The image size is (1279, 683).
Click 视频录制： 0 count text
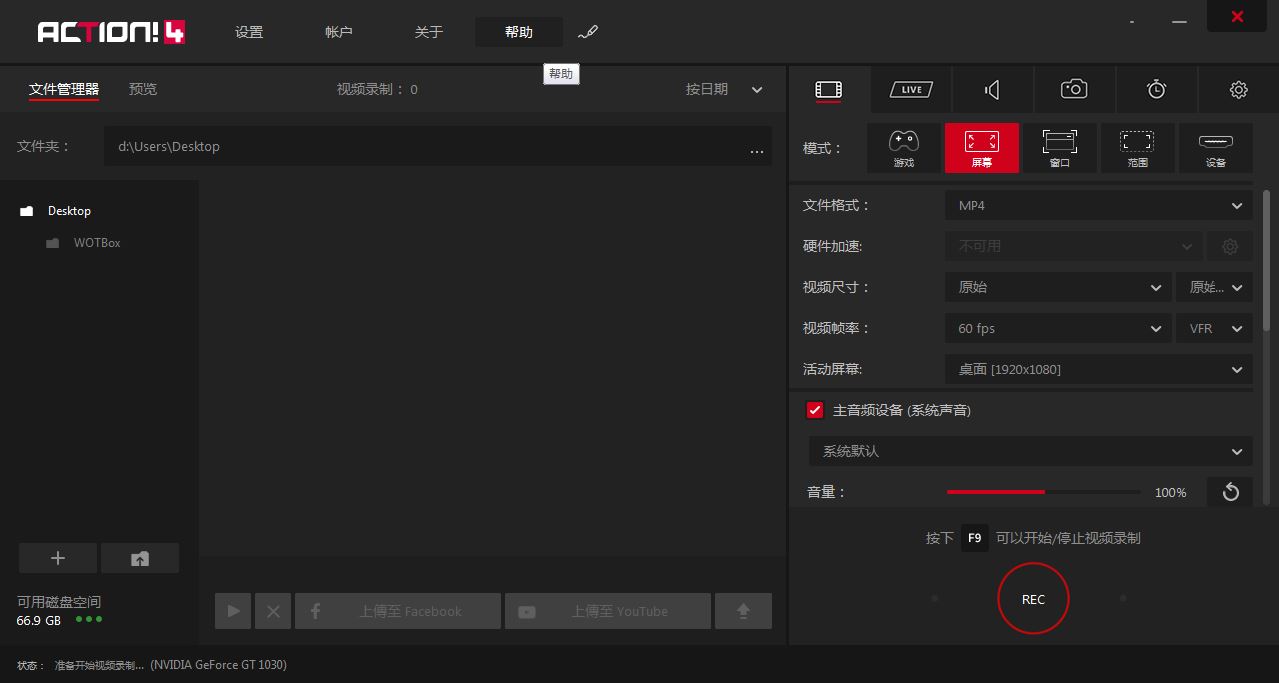(377, 89)
